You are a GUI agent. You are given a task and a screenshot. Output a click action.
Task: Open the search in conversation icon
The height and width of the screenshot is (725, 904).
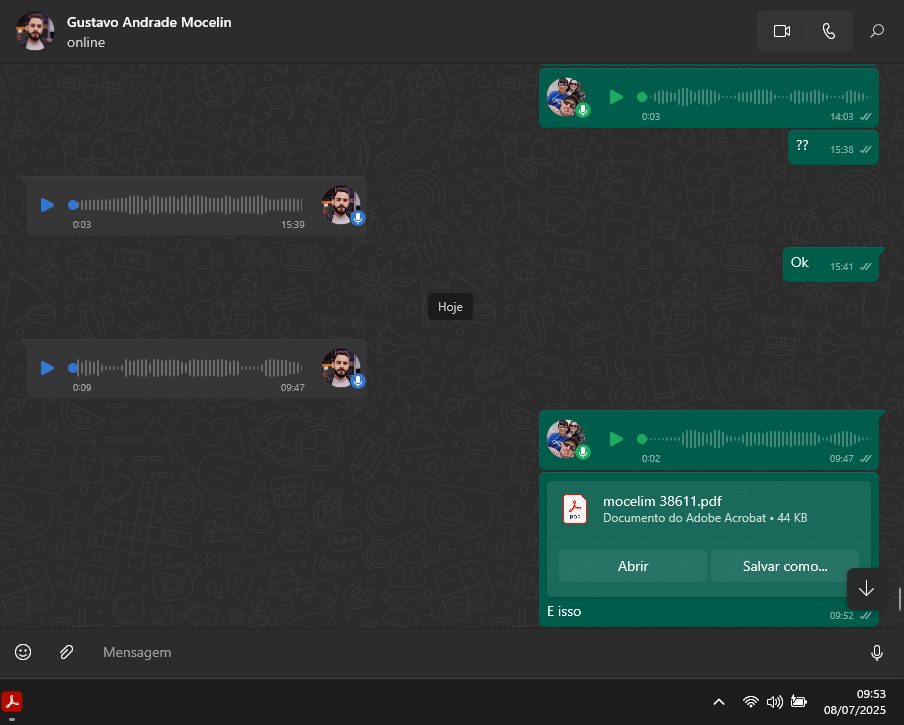(x=877, y=31)
